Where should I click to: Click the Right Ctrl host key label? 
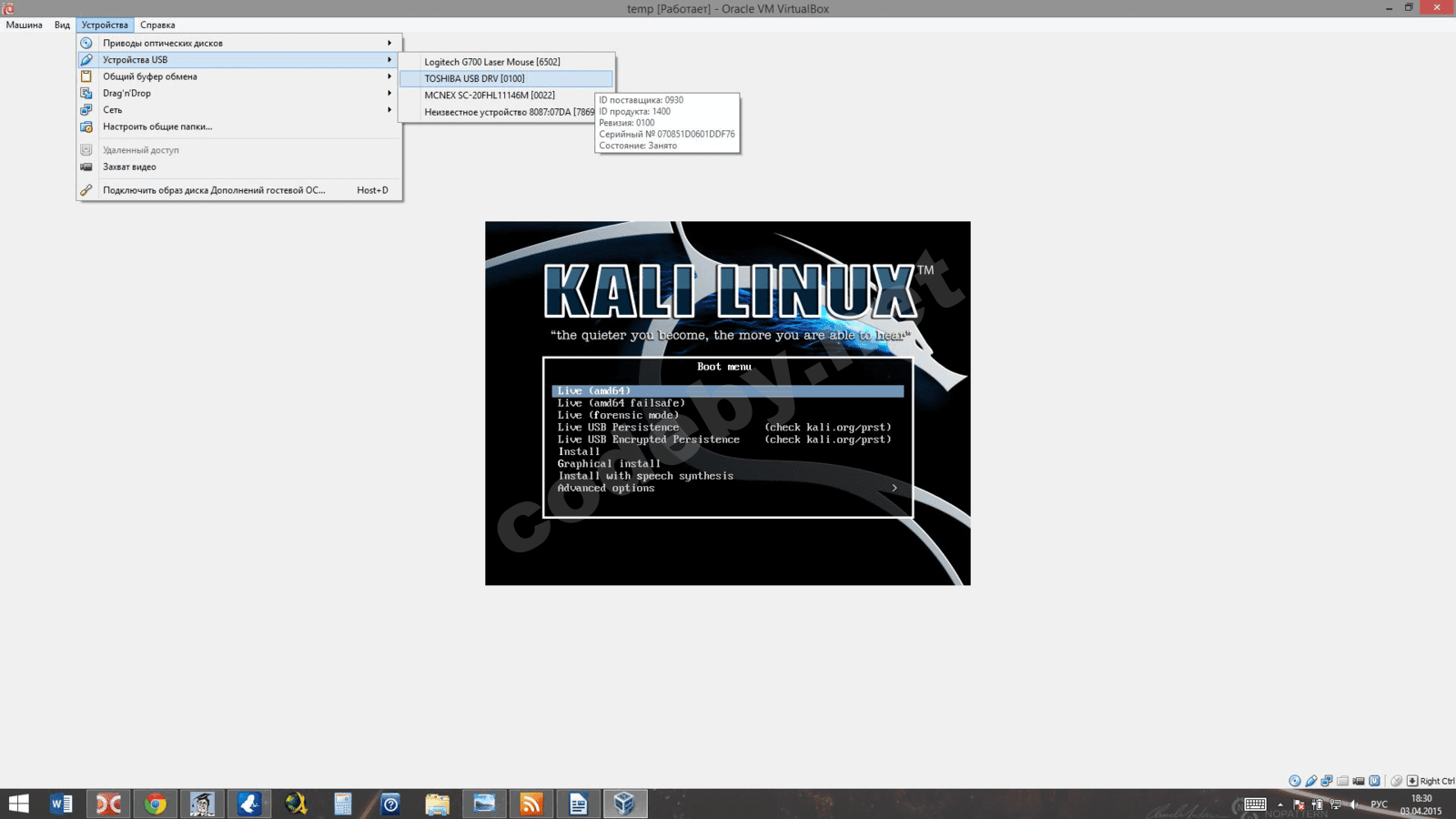(1437, 781)
